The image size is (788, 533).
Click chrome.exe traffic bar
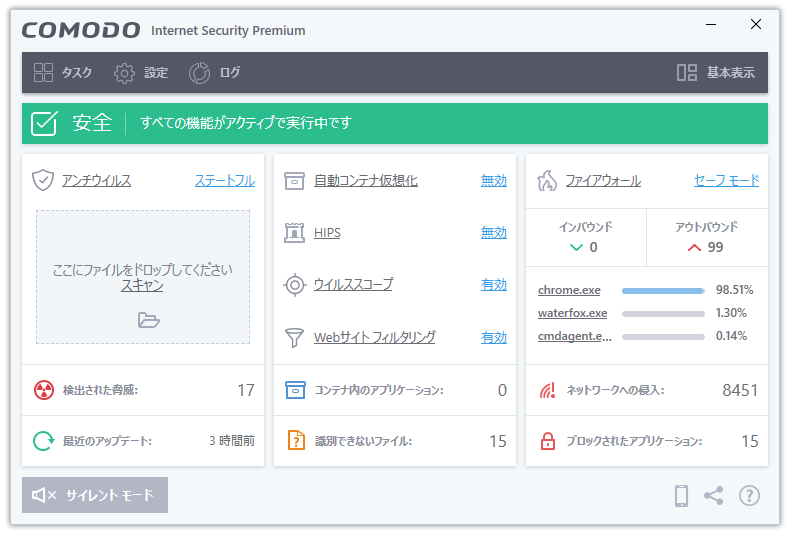663,291
